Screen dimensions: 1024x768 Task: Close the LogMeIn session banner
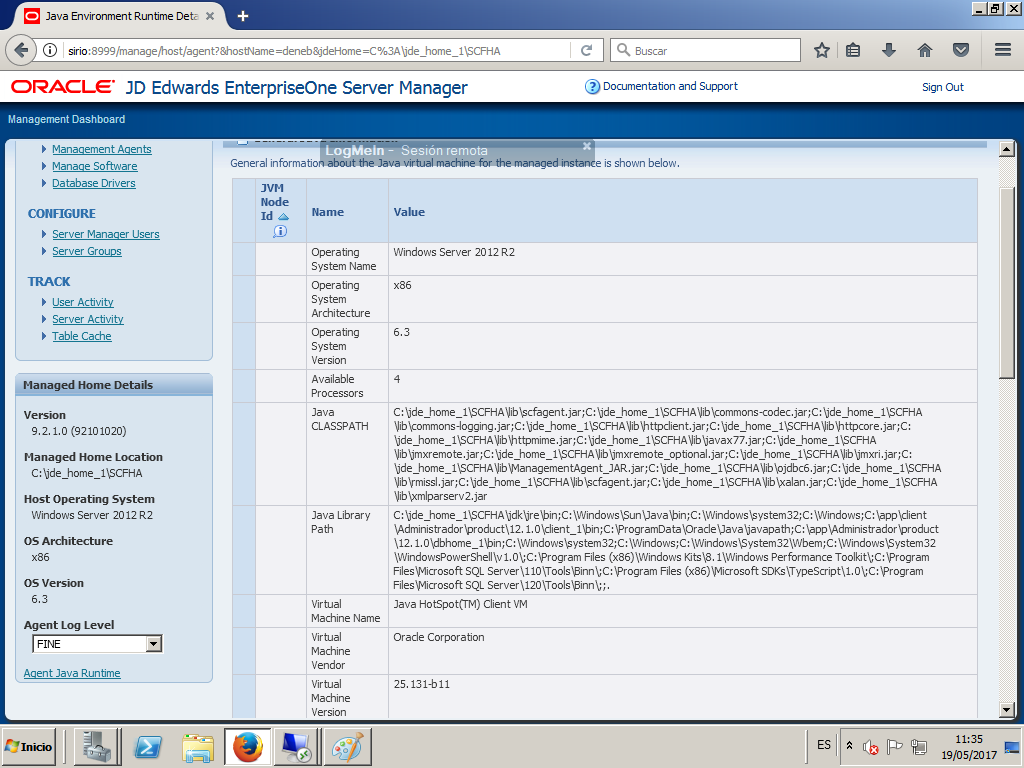coord(586,146)
